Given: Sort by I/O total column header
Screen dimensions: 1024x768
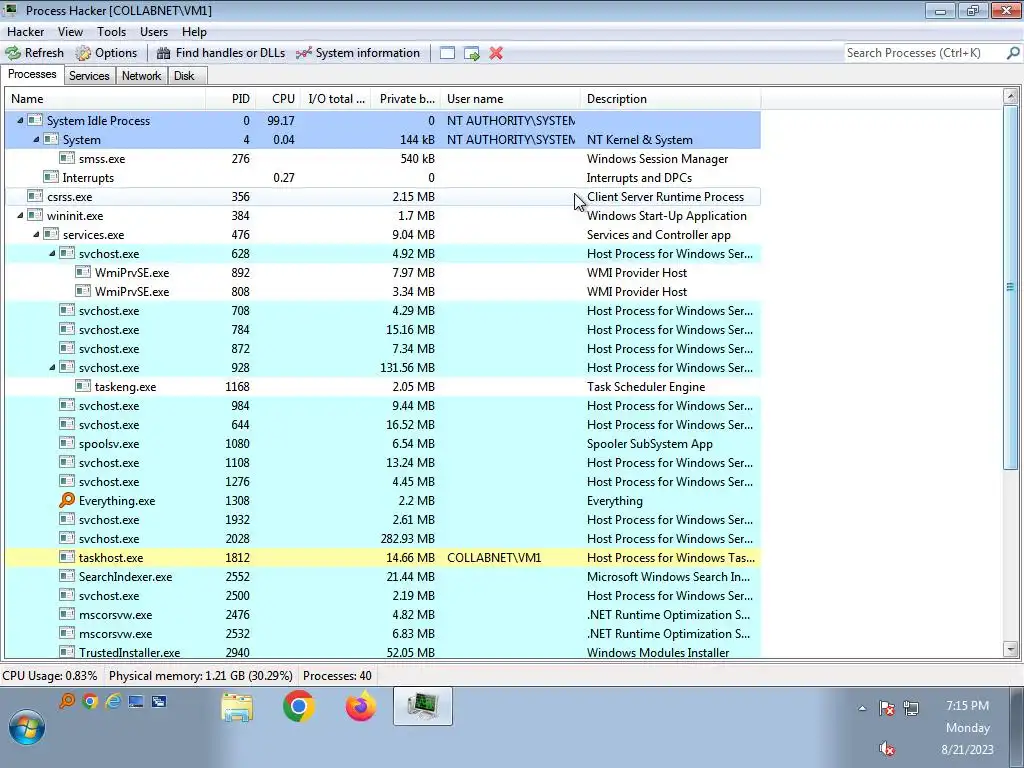Looking at the screenshot, I should [x=336, y=99].
